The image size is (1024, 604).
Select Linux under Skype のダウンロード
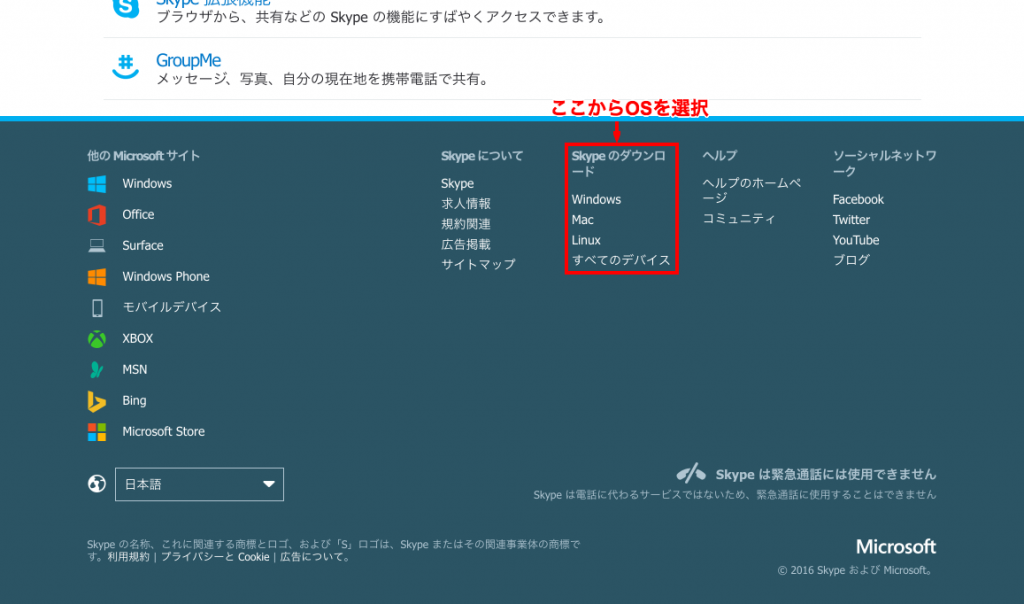click(x=586, y=240)
